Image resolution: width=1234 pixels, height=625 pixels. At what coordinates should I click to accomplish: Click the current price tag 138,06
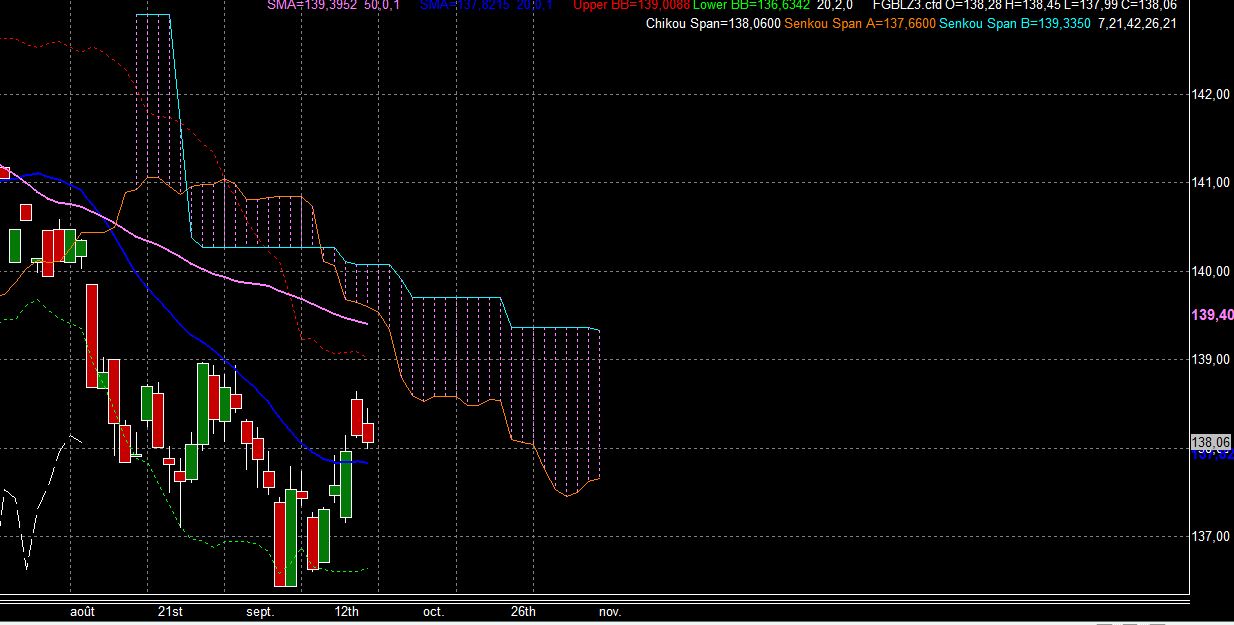point(1211,442)
